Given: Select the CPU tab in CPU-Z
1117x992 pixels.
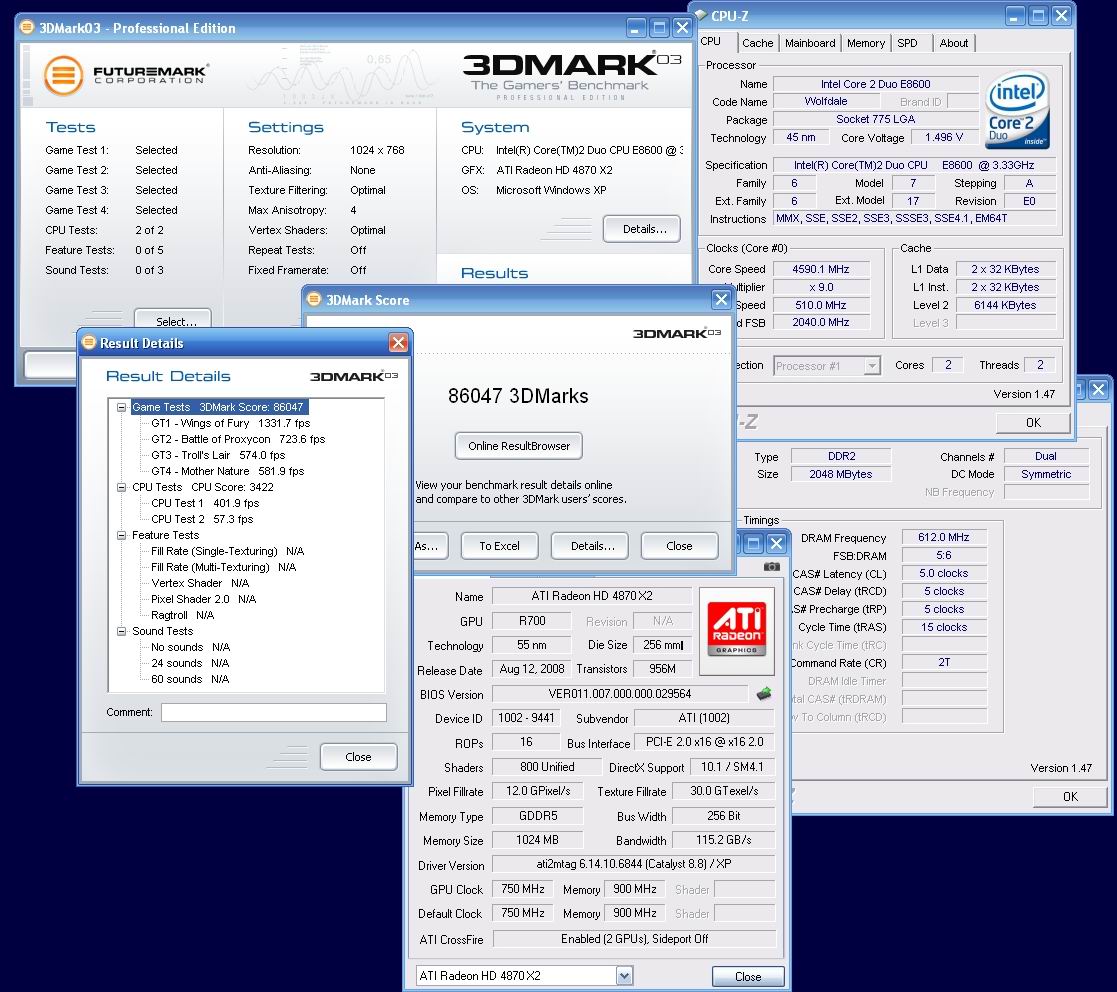Looking at the screenshot, I should 714,41.
